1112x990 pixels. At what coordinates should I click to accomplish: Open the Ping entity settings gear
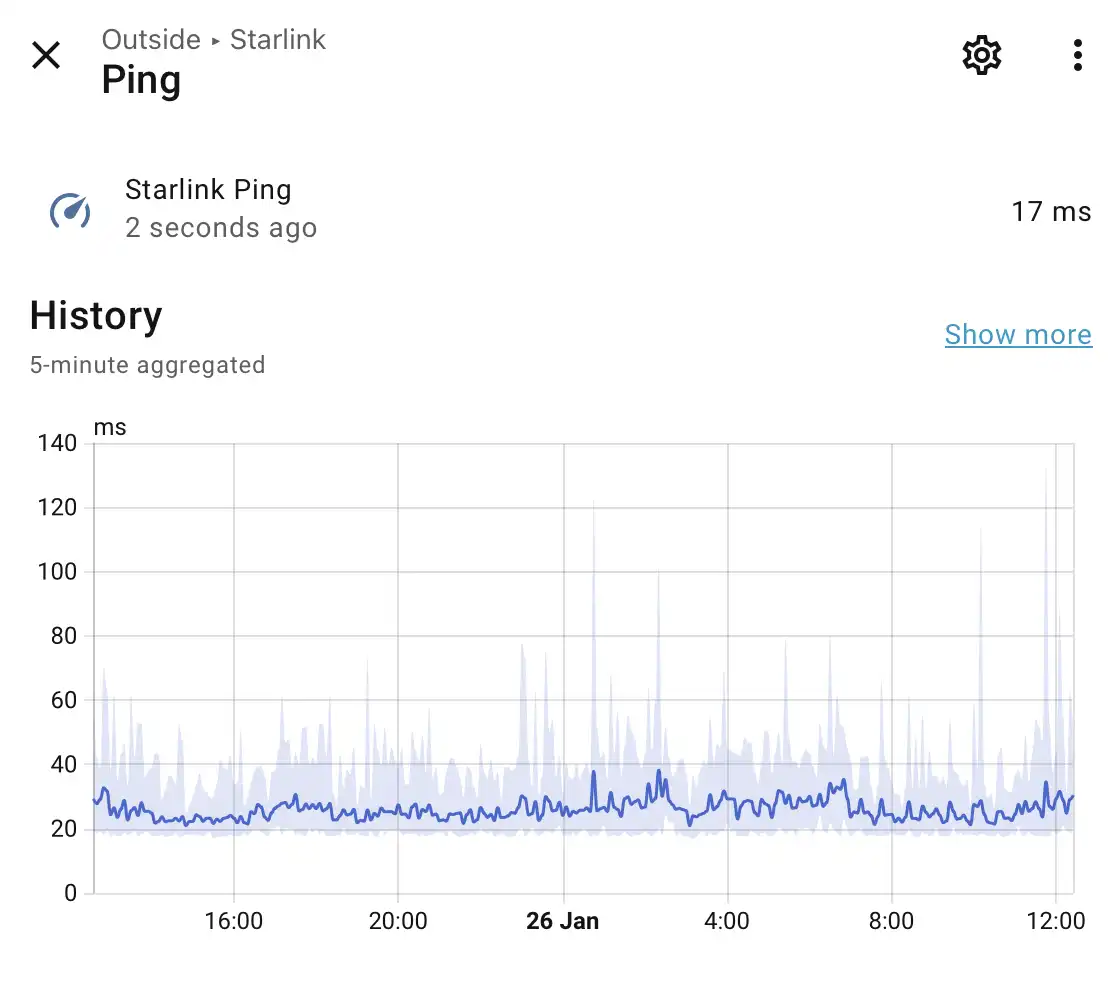(x=981, y=56)
